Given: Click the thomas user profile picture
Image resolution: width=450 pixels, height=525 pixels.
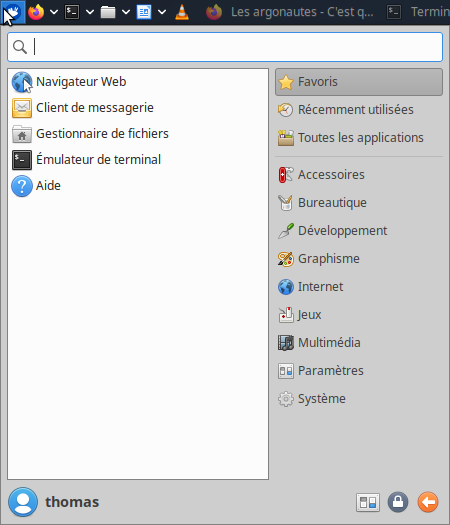Looking at the screenshot, I should pyautogui.click(x=23, y=502).
